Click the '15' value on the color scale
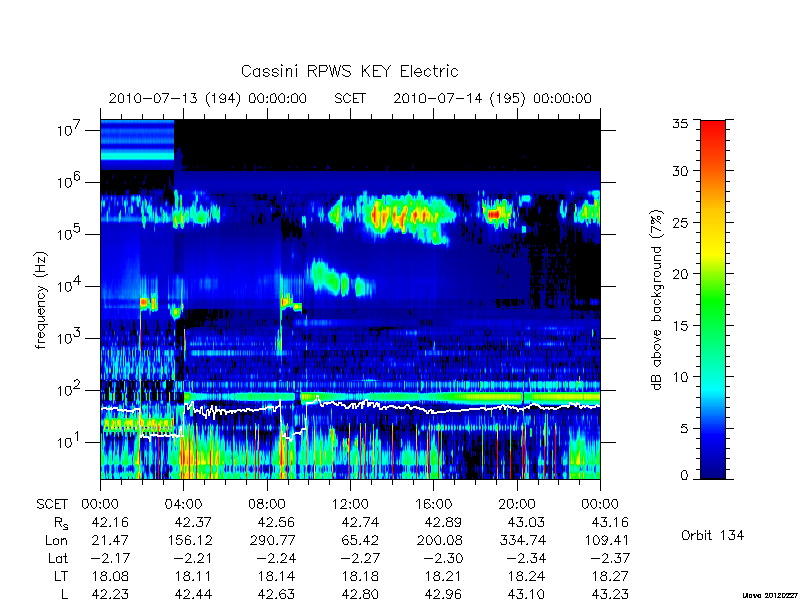This screenshot has width=800, height=600. click(680, 325)
